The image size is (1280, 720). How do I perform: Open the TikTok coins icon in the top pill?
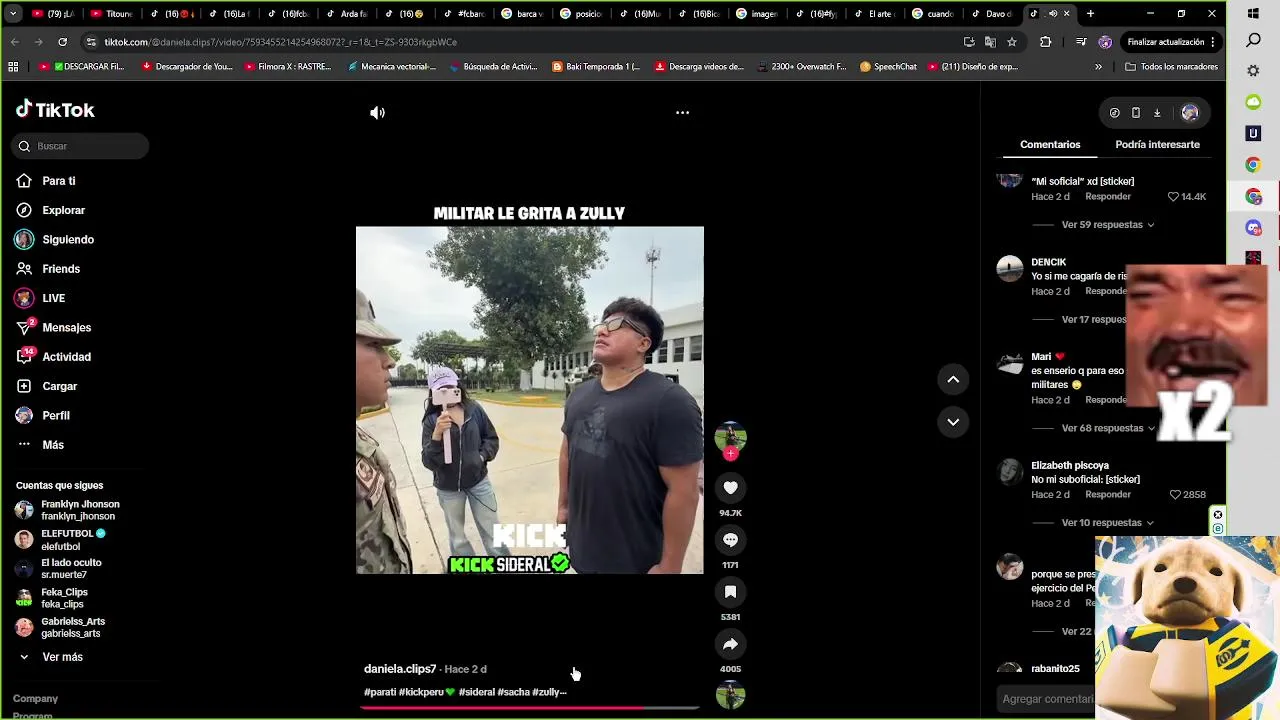click(x=1114, y=113)
